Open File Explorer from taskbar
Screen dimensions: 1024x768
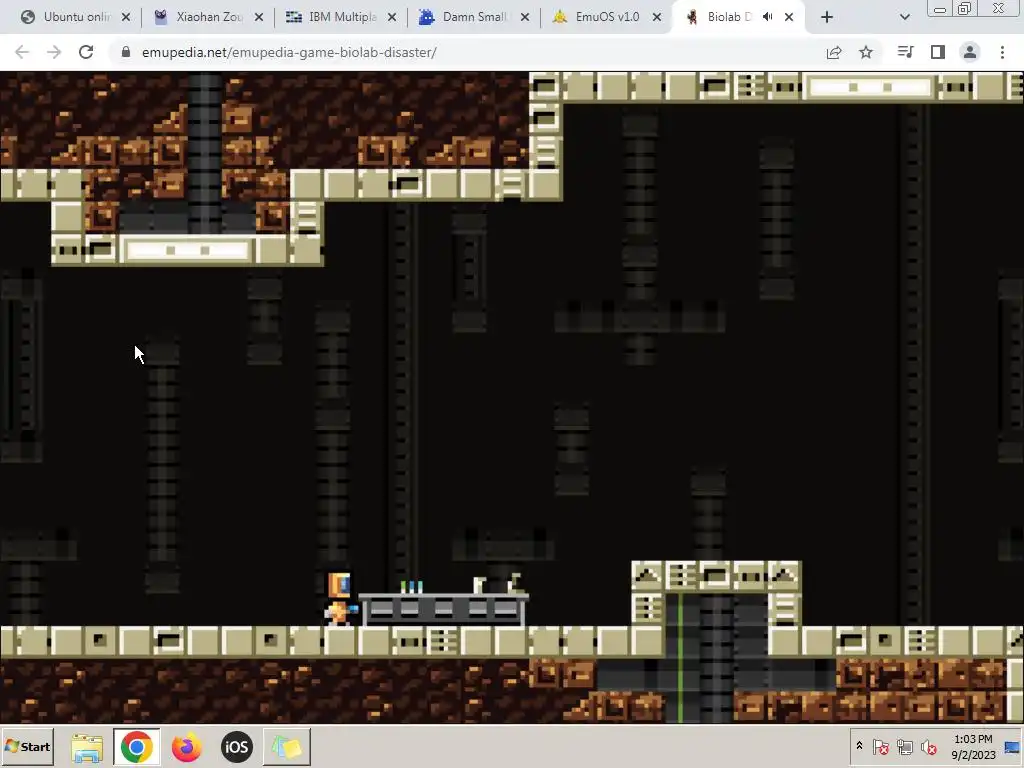coord(87,747)
